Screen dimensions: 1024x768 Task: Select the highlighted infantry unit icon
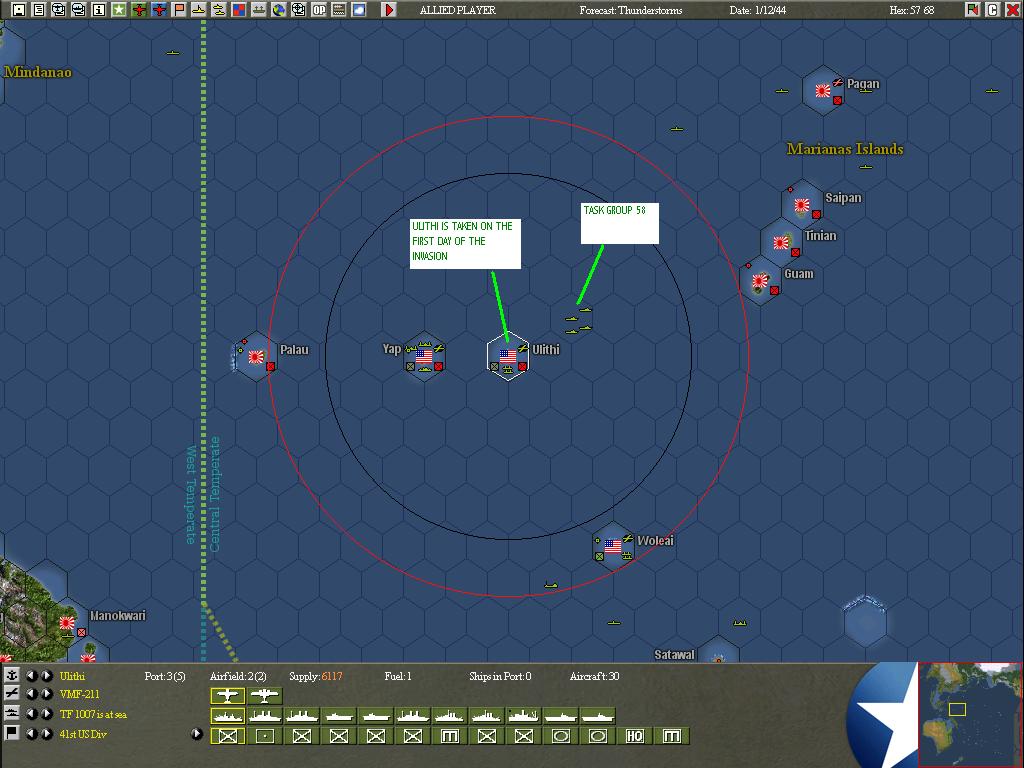[x=227, y=736]
